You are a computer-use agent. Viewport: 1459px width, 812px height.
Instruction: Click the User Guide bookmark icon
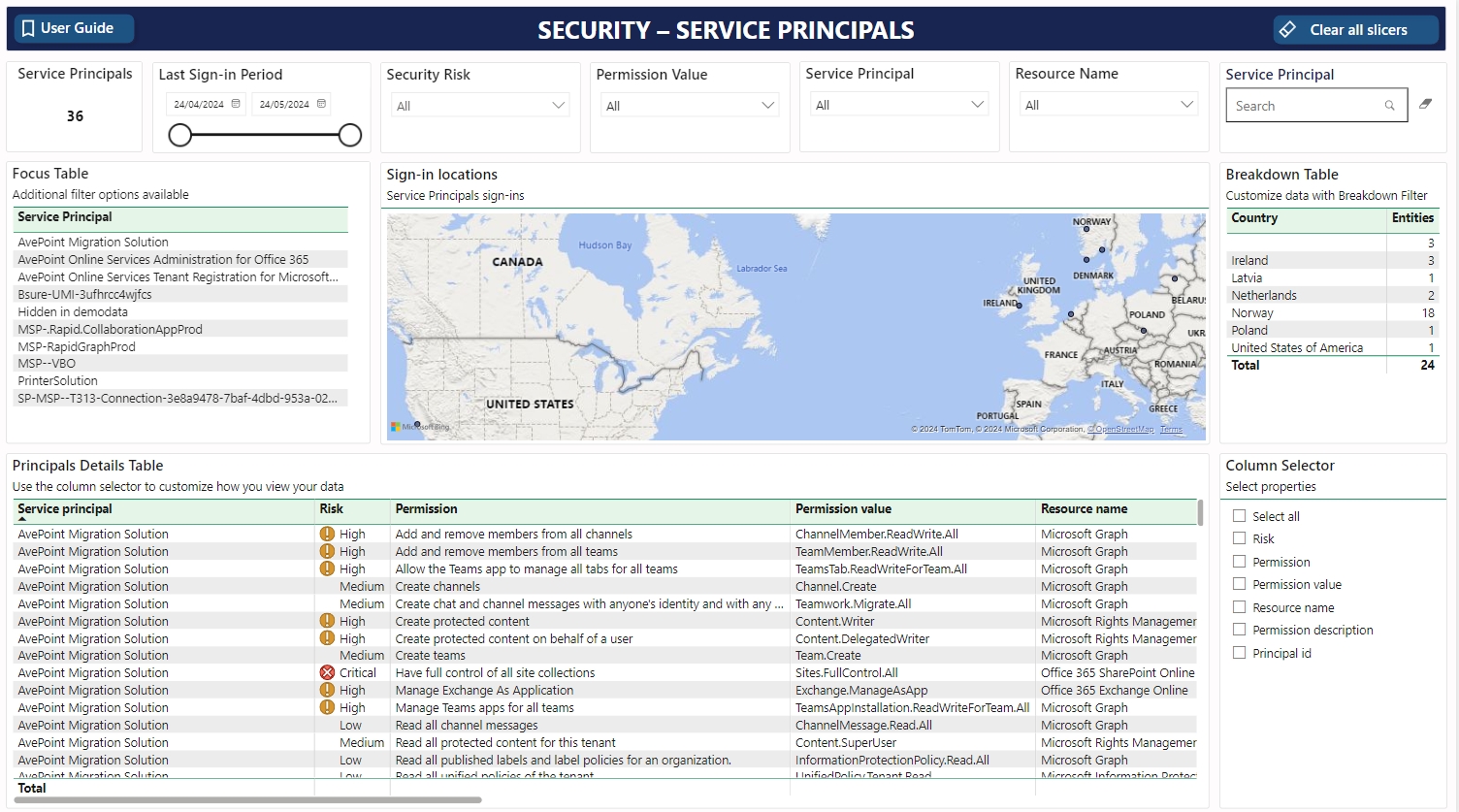28,28
